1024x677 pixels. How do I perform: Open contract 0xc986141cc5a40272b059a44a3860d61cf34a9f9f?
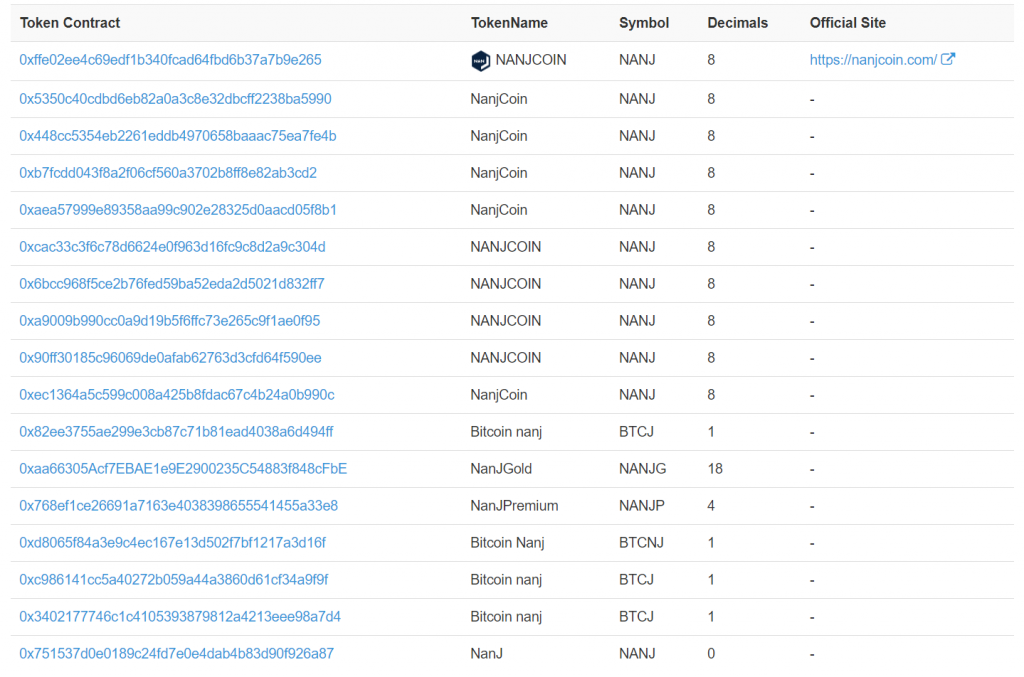[x=174, y=580]
